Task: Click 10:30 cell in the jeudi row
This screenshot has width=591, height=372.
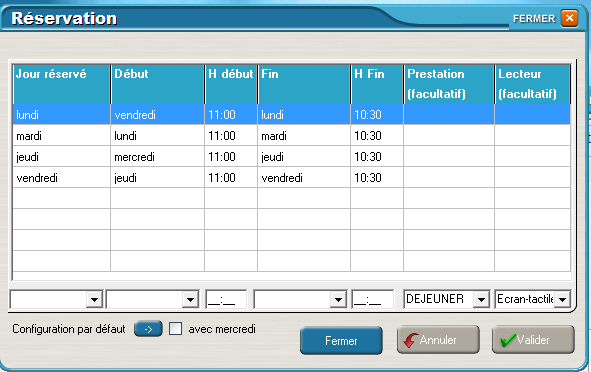Action: click(x=378, y=157)
